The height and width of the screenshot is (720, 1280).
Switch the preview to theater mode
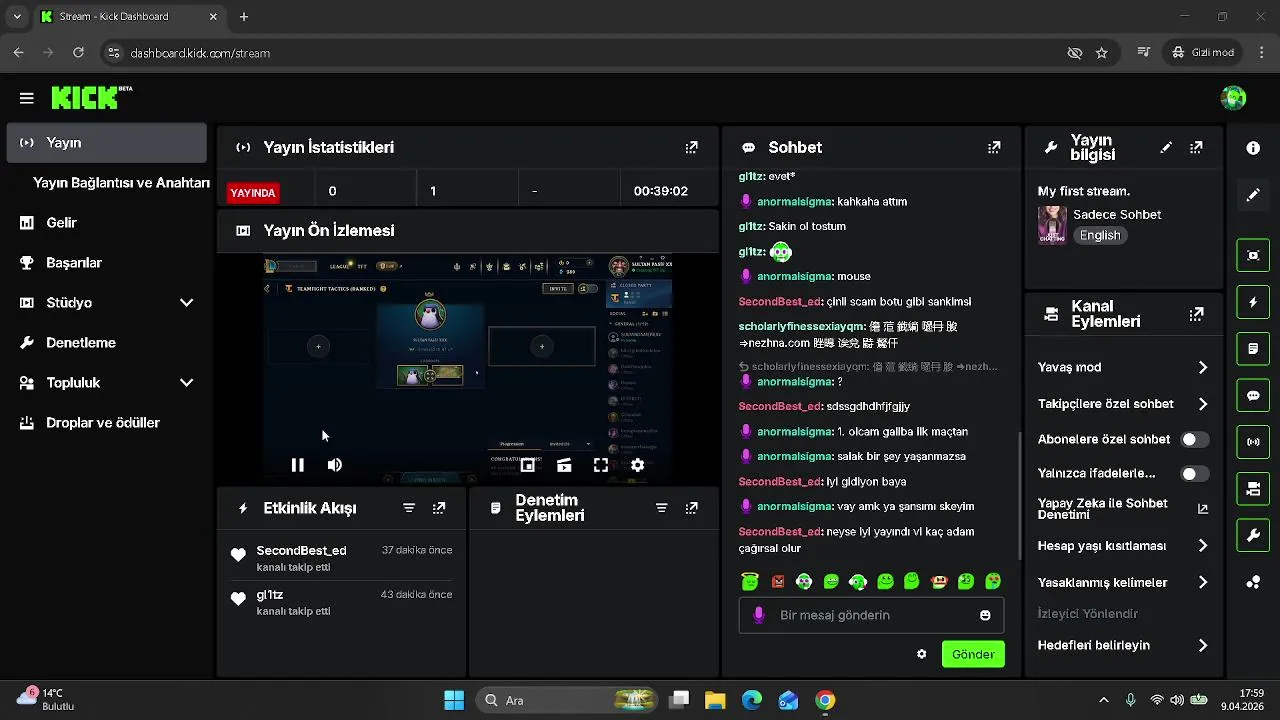(564, 465)
